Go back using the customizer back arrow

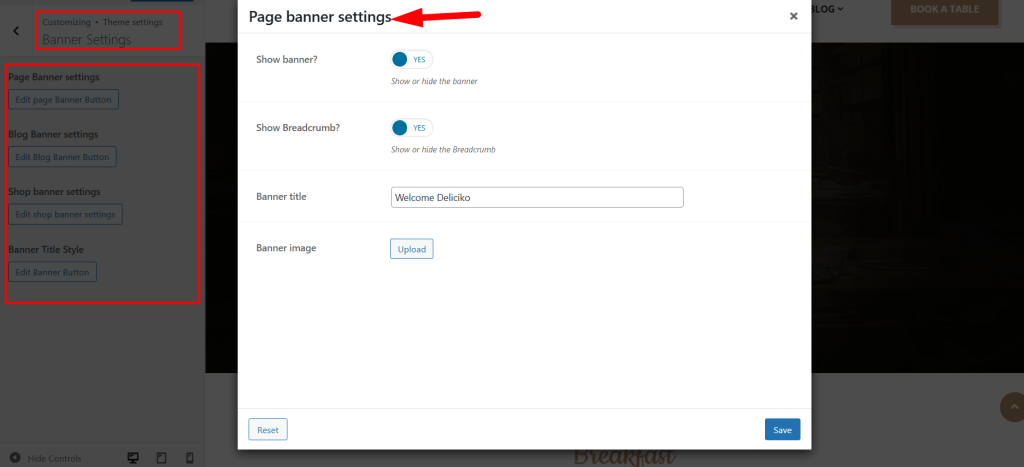coord(16,31)
